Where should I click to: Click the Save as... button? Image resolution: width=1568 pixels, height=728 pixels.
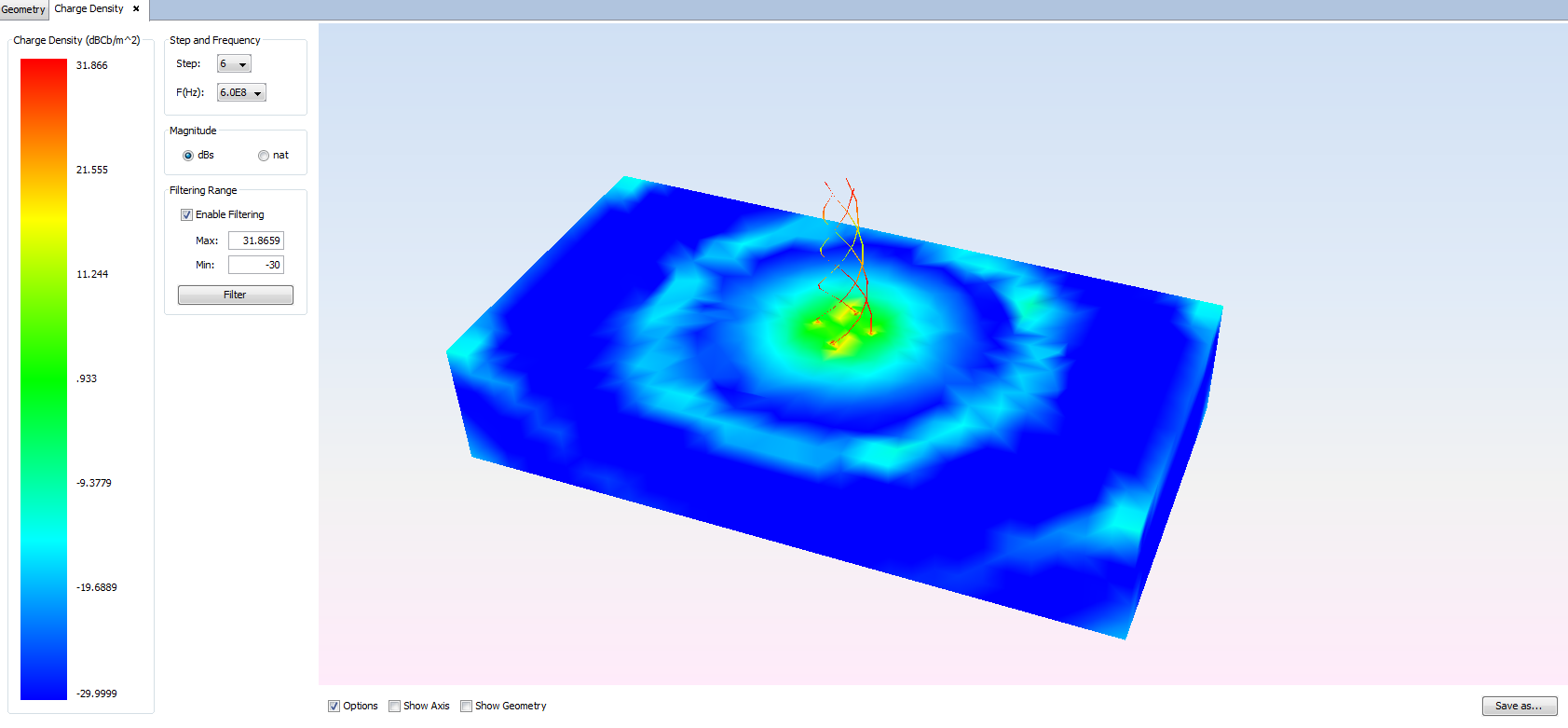click(x=1519, y=707)
